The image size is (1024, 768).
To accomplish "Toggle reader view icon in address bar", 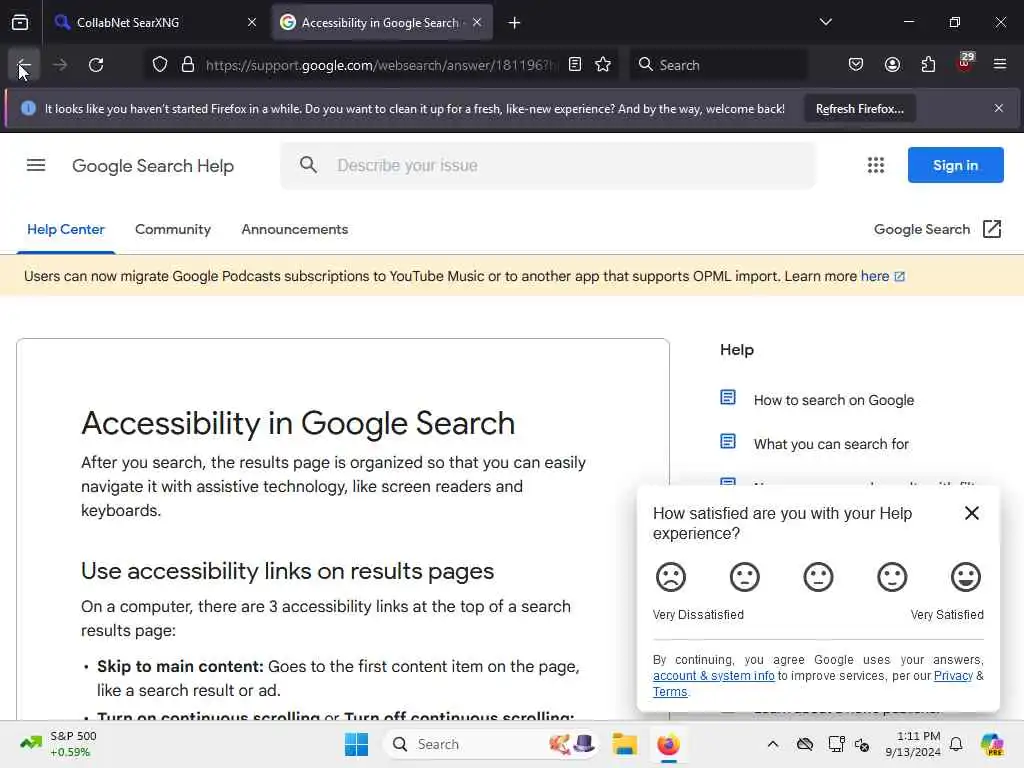I will 575,64.
